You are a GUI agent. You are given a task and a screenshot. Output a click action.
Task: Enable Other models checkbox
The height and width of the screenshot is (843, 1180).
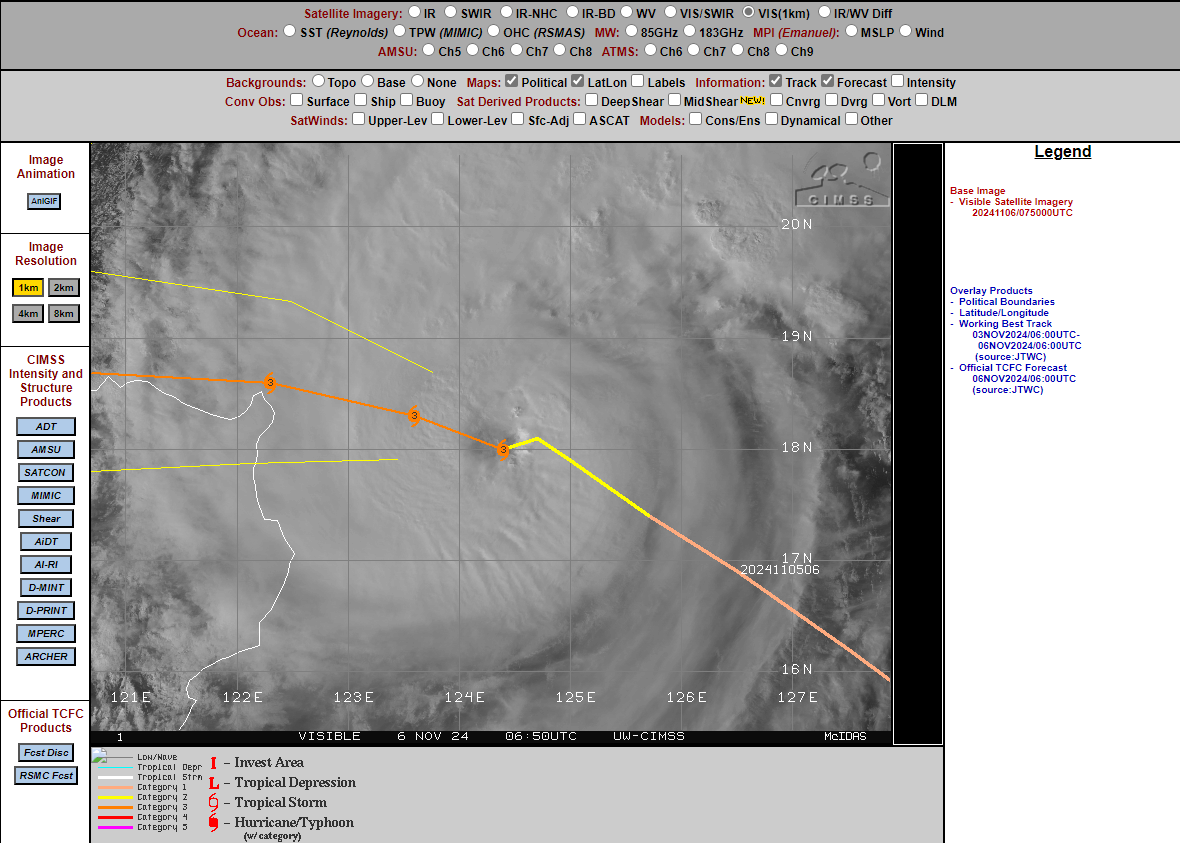851,118
